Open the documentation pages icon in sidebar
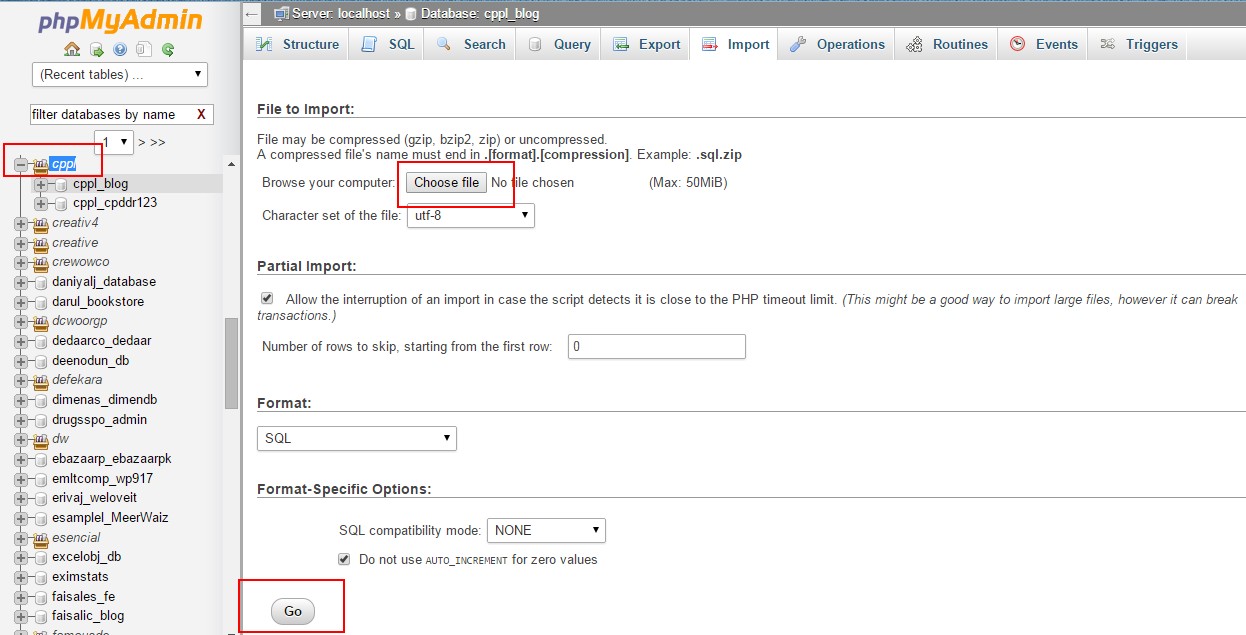The image size is (1246, 635). coord(144,49)
